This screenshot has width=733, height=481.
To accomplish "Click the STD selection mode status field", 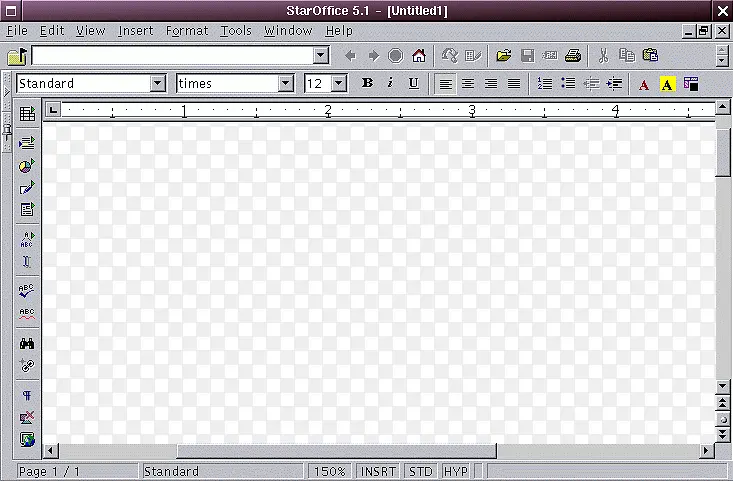I will click(420, 471).
